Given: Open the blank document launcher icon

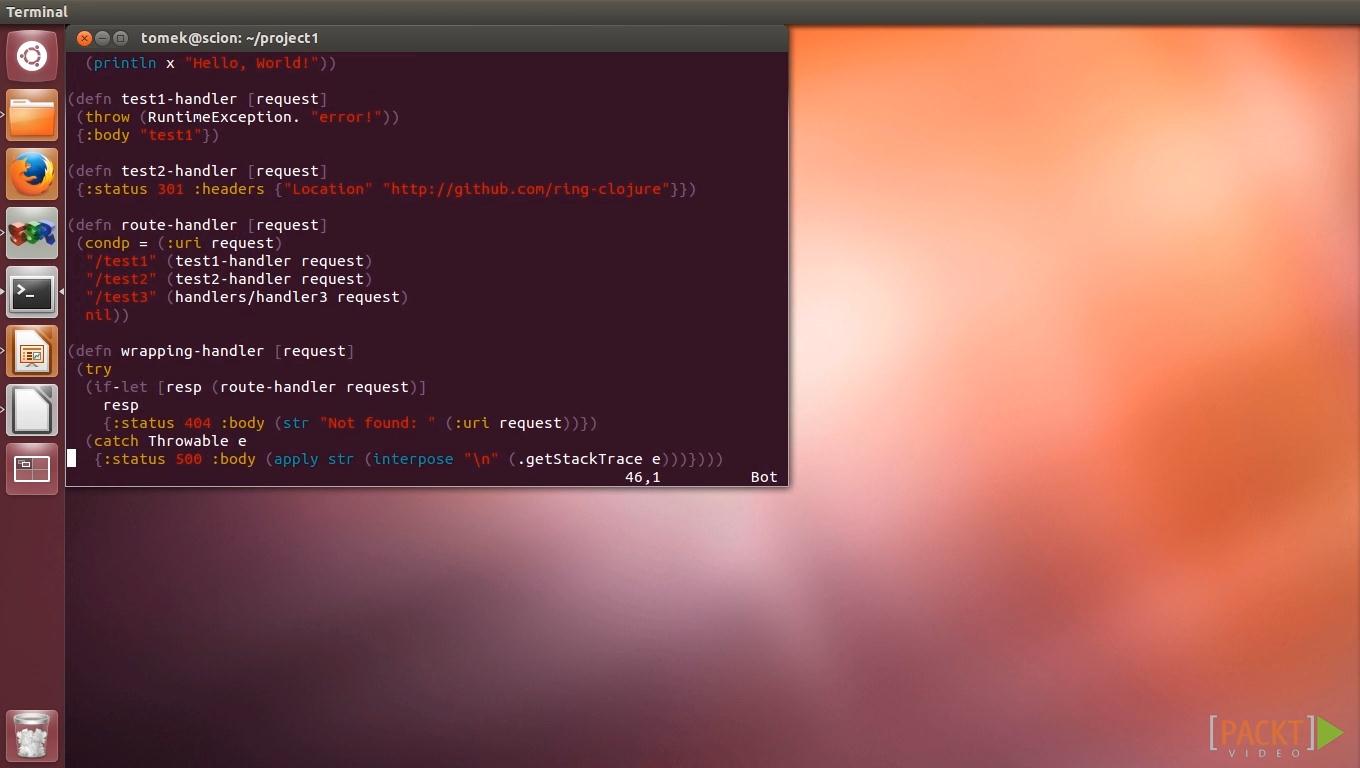Looking at the screenshot, I should [x=32, y=410].
